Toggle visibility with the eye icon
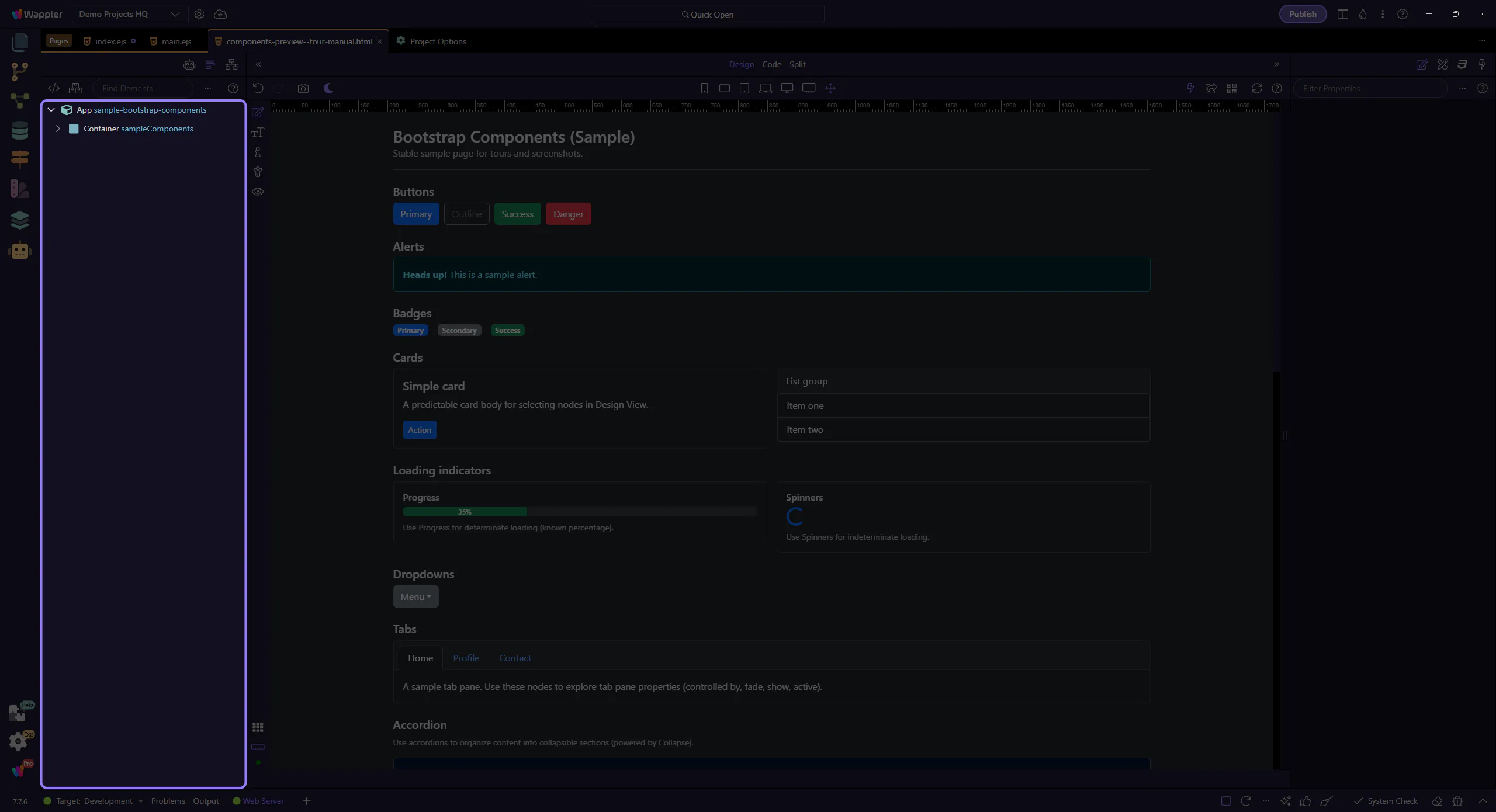Image resolution: width=1496 pixels, height=812 pixels. pyautogui.click(x=258, y=192)
